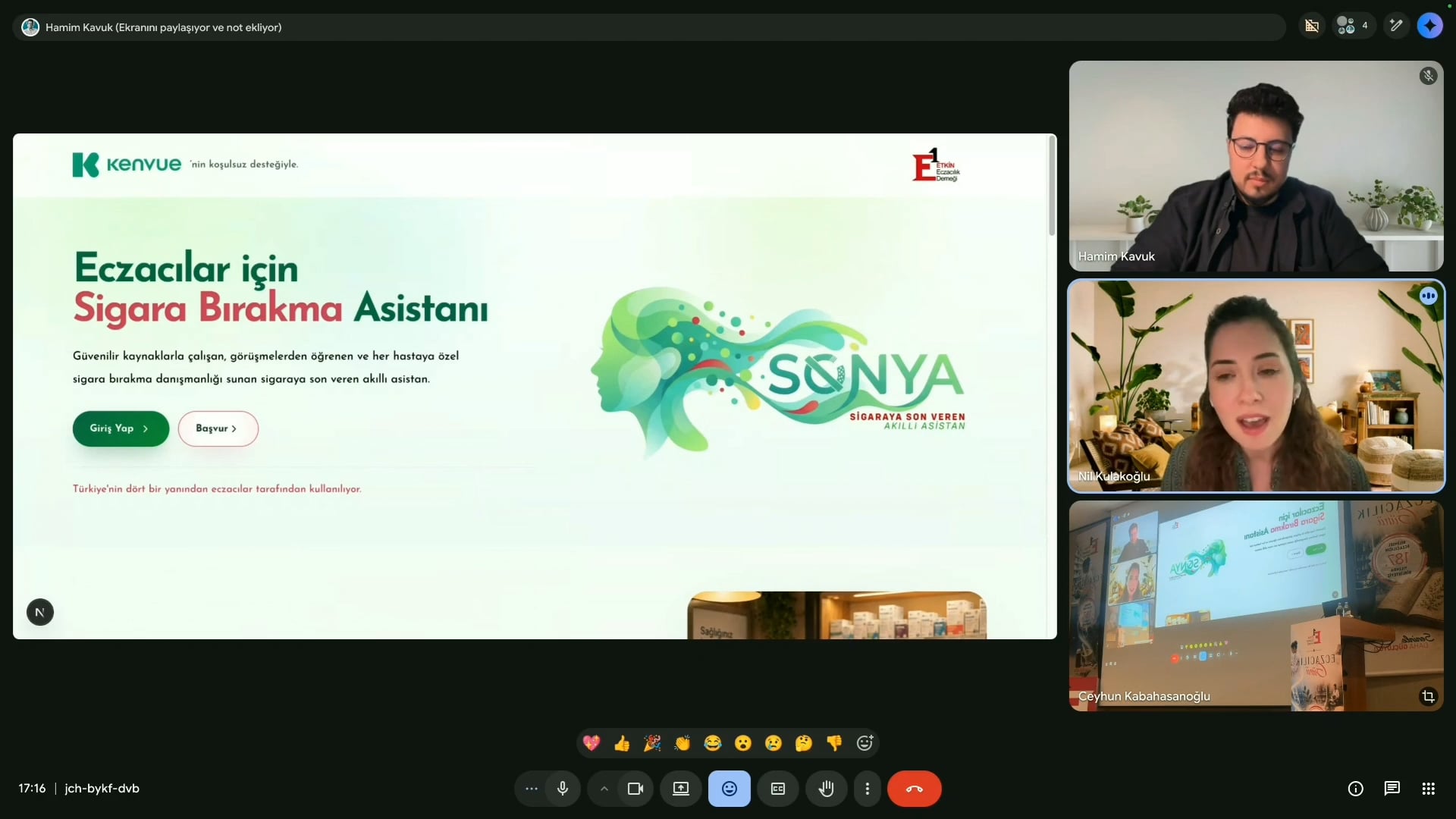Send the thumbs up reaction
Image resolution: width=1456 pixels, height=819 pixels.
pos(622,743)
